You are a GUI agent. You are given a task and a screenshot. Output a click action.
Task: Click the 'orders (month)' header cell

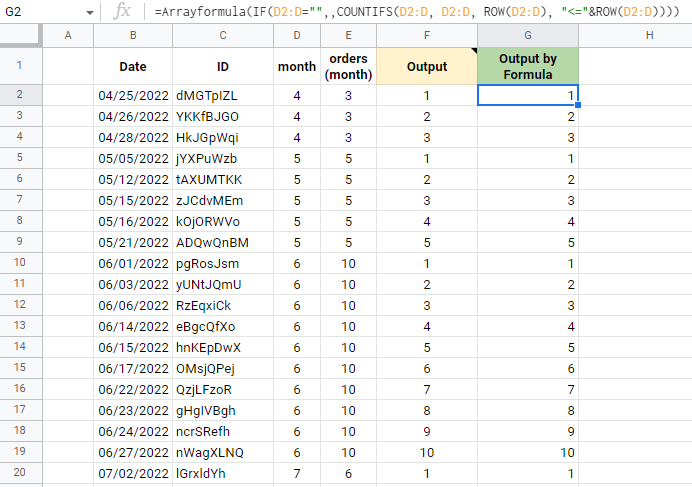click(x=348, y=66)
